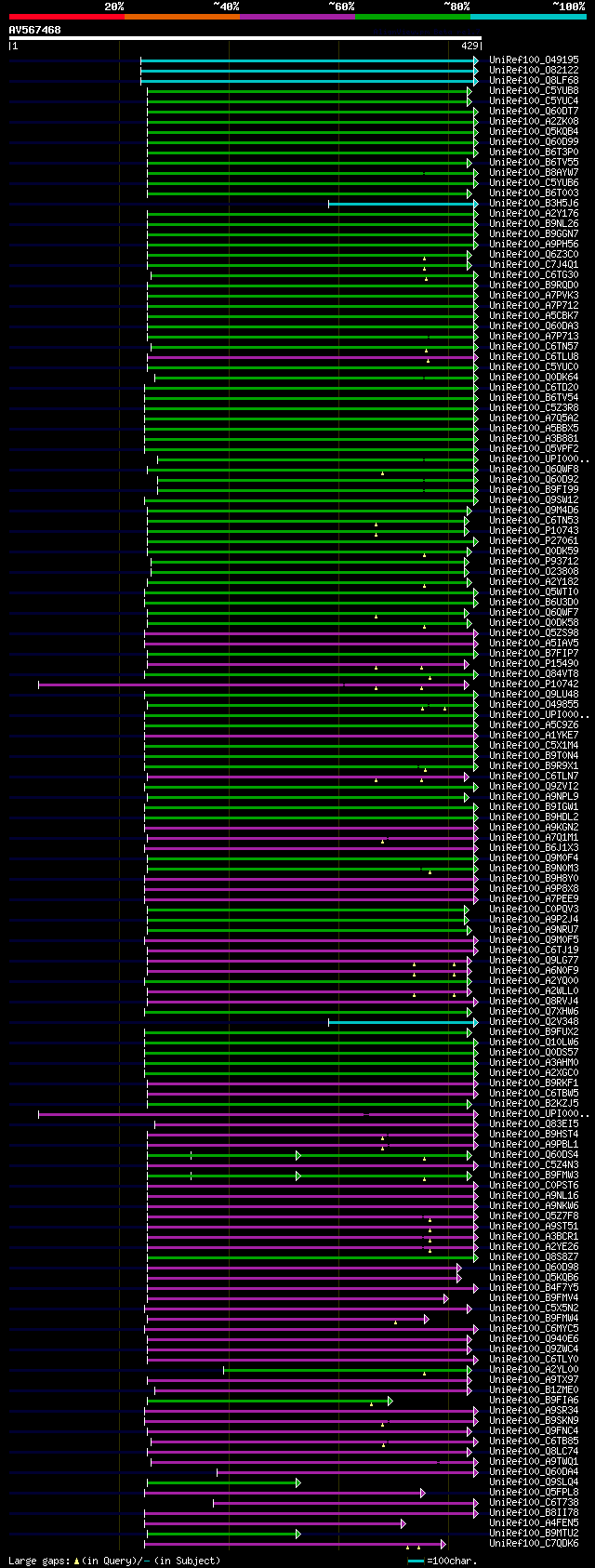The height and width of the screenshot is (1568, 595).
Task: Select the cyan alignment bar for UniRef100_Q2V348
Action: pos(403,1021)
